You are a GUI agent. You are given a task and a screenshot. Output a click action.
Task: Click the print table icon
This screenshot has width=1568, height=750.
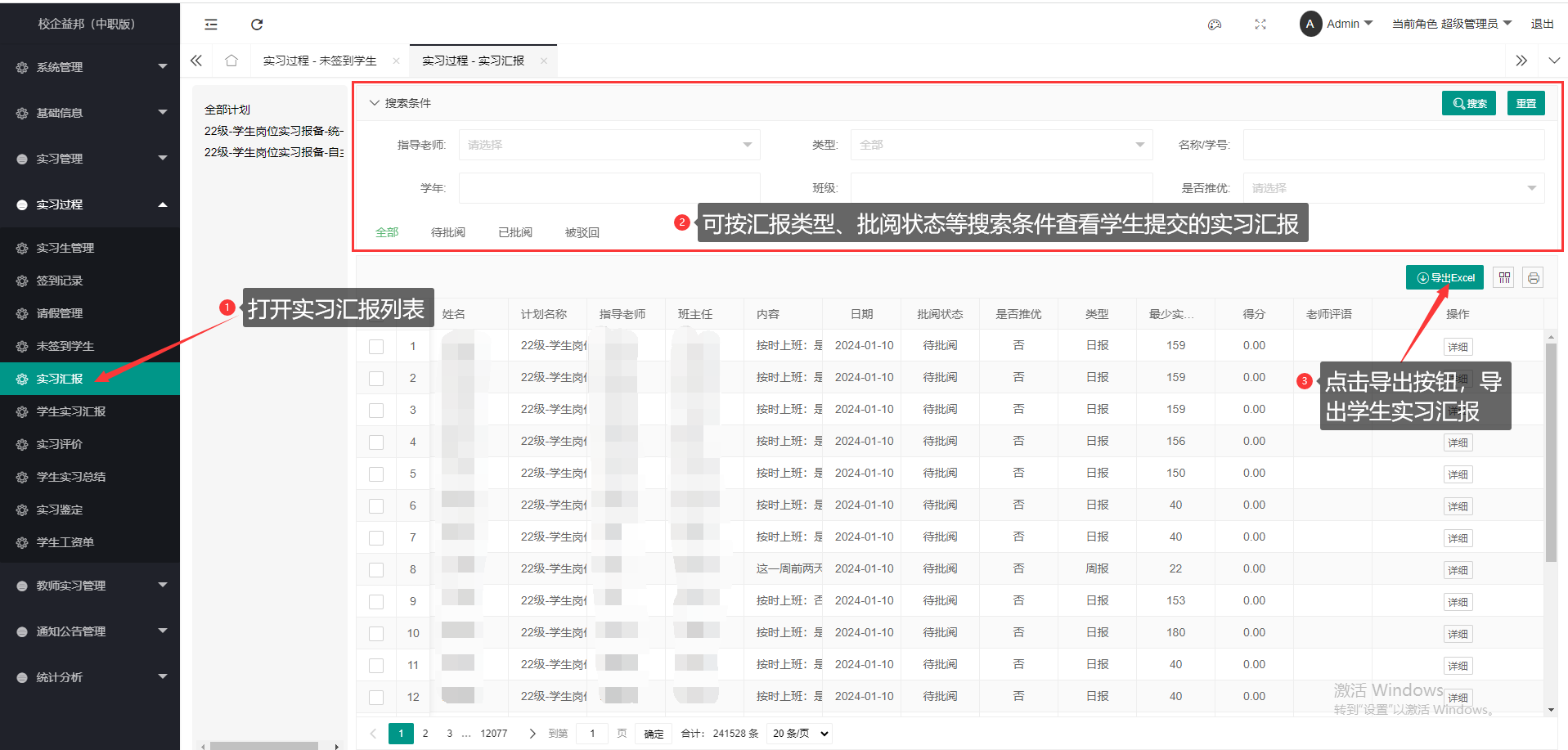pyautogui.click(x=1534, y=278)
